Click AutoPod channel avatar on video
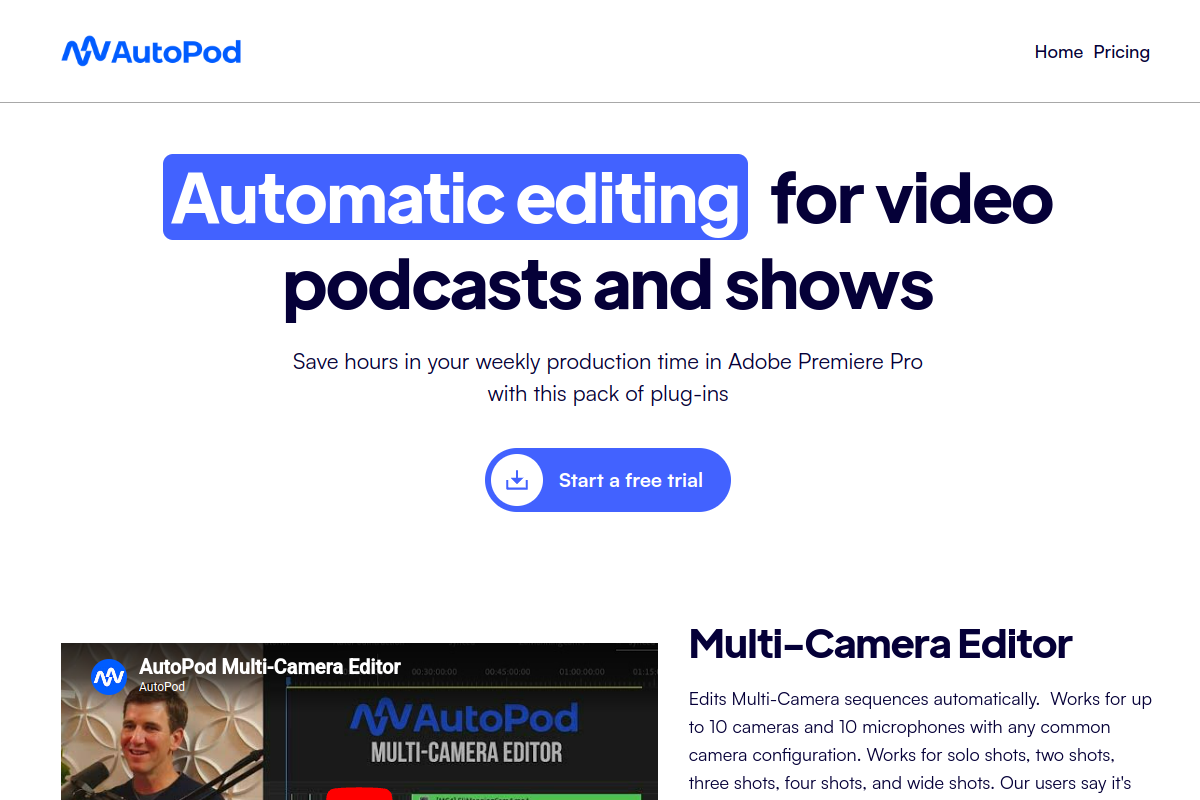1200x800 pixels. [x=109, y=677]
